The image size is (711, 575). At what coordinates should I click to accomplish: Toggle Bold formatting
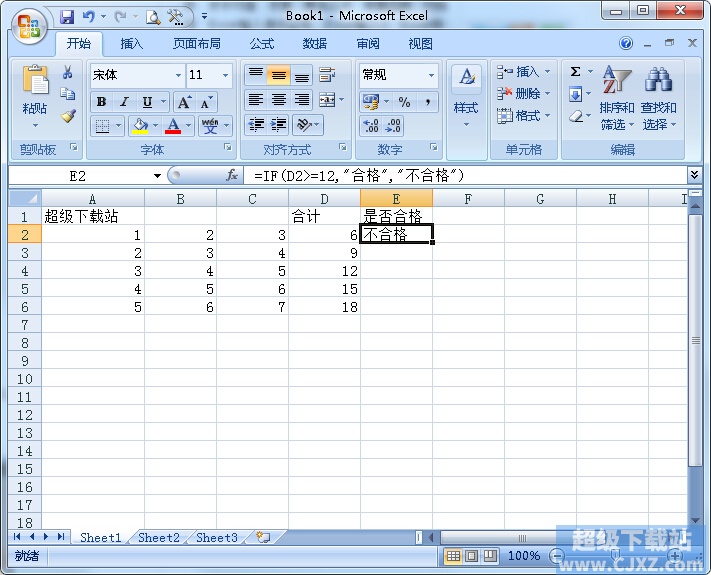[x=101, y=102]
